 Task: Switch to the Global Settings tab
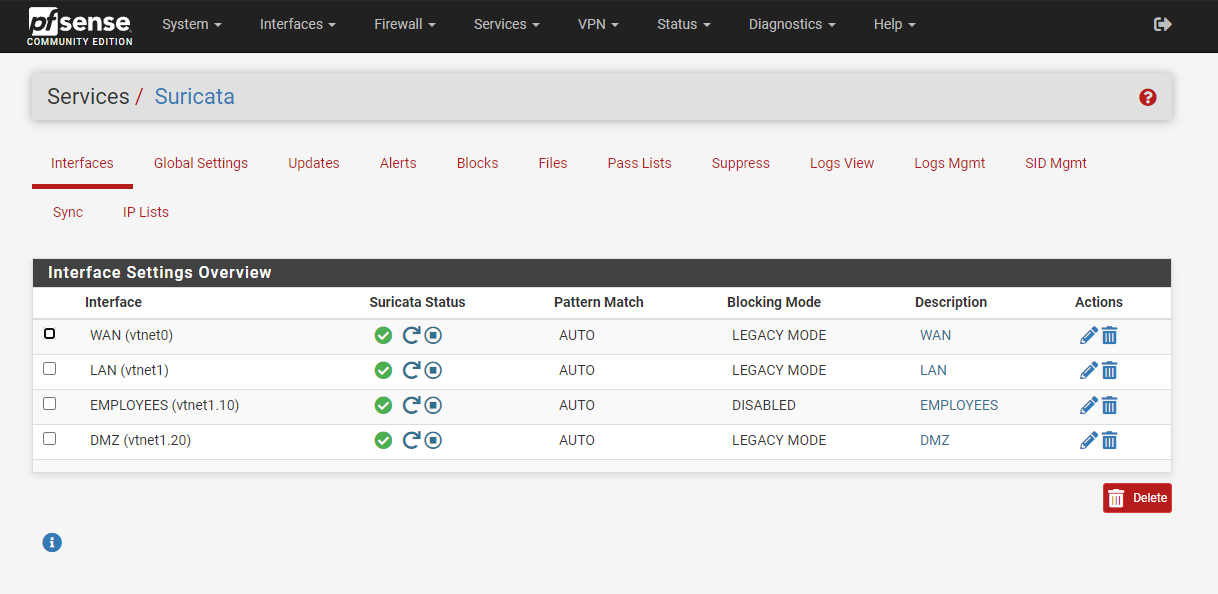click(201, 163)
